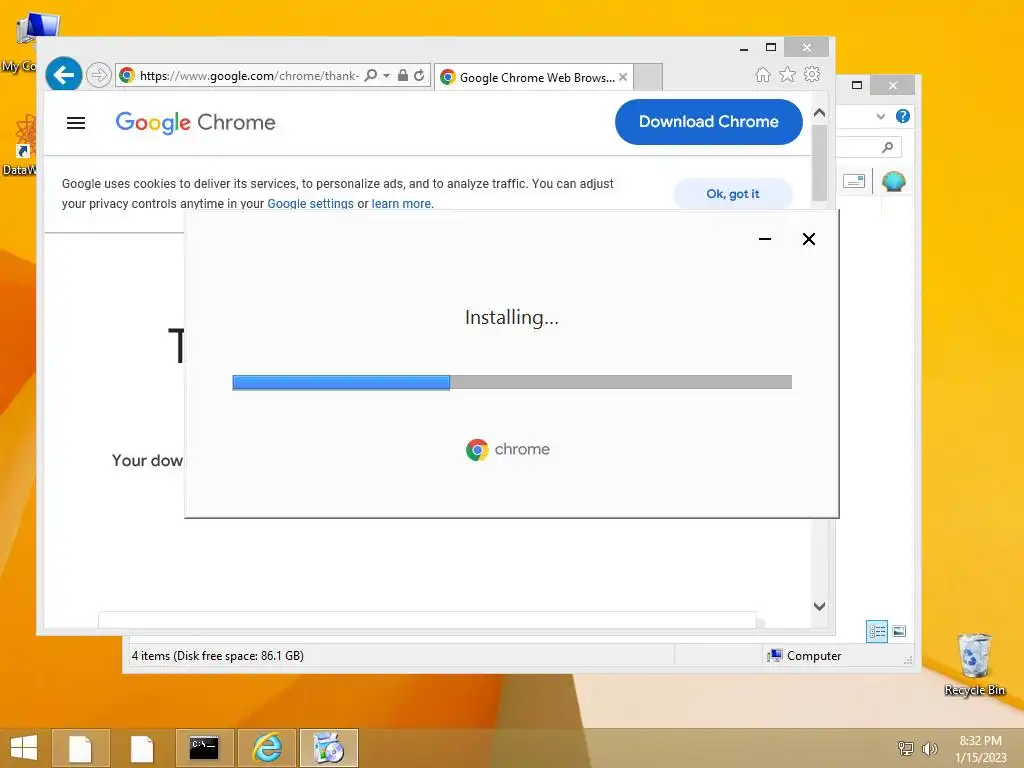Click Computer in Explorer status bar
Image resolution: width=1024 pixels, height=768 pixels.
tap(805, 656)
